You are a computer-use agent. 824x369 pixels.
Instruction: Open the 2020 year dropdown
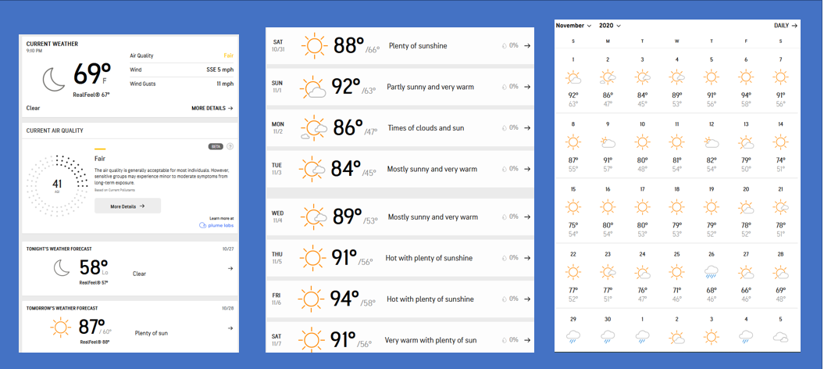click(x=610, y=25)
